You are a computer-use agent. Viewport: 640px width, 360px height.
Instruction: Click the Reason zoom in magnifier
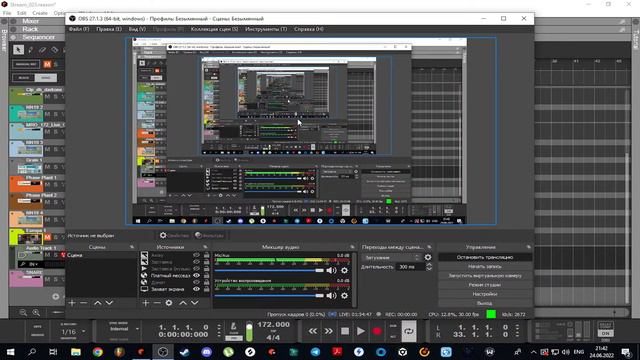(x=36, y=313)
